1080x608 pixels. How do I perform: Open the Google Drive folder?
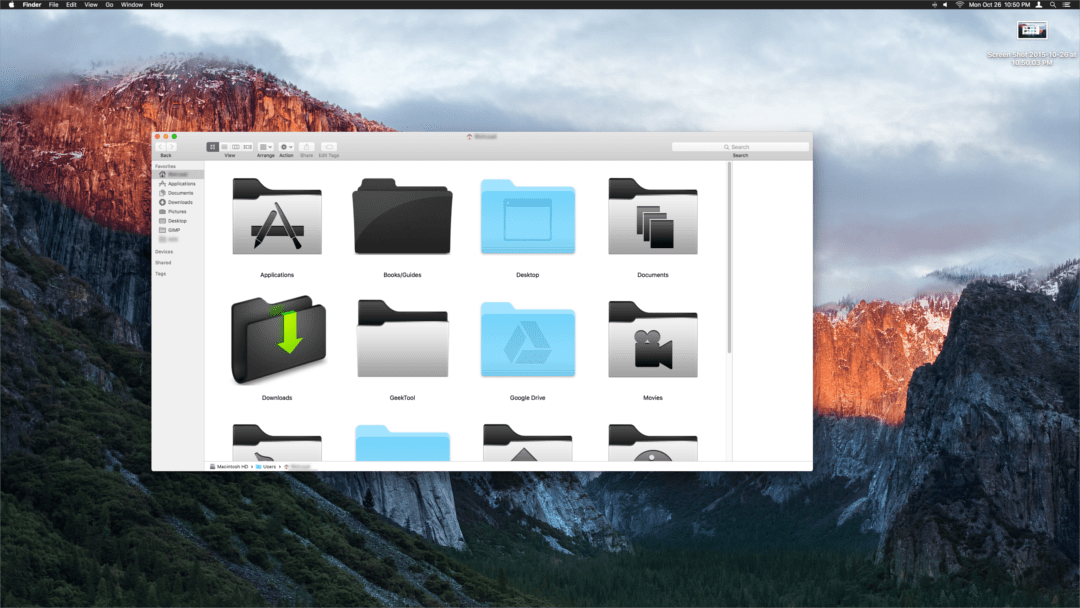pos(527,340)
